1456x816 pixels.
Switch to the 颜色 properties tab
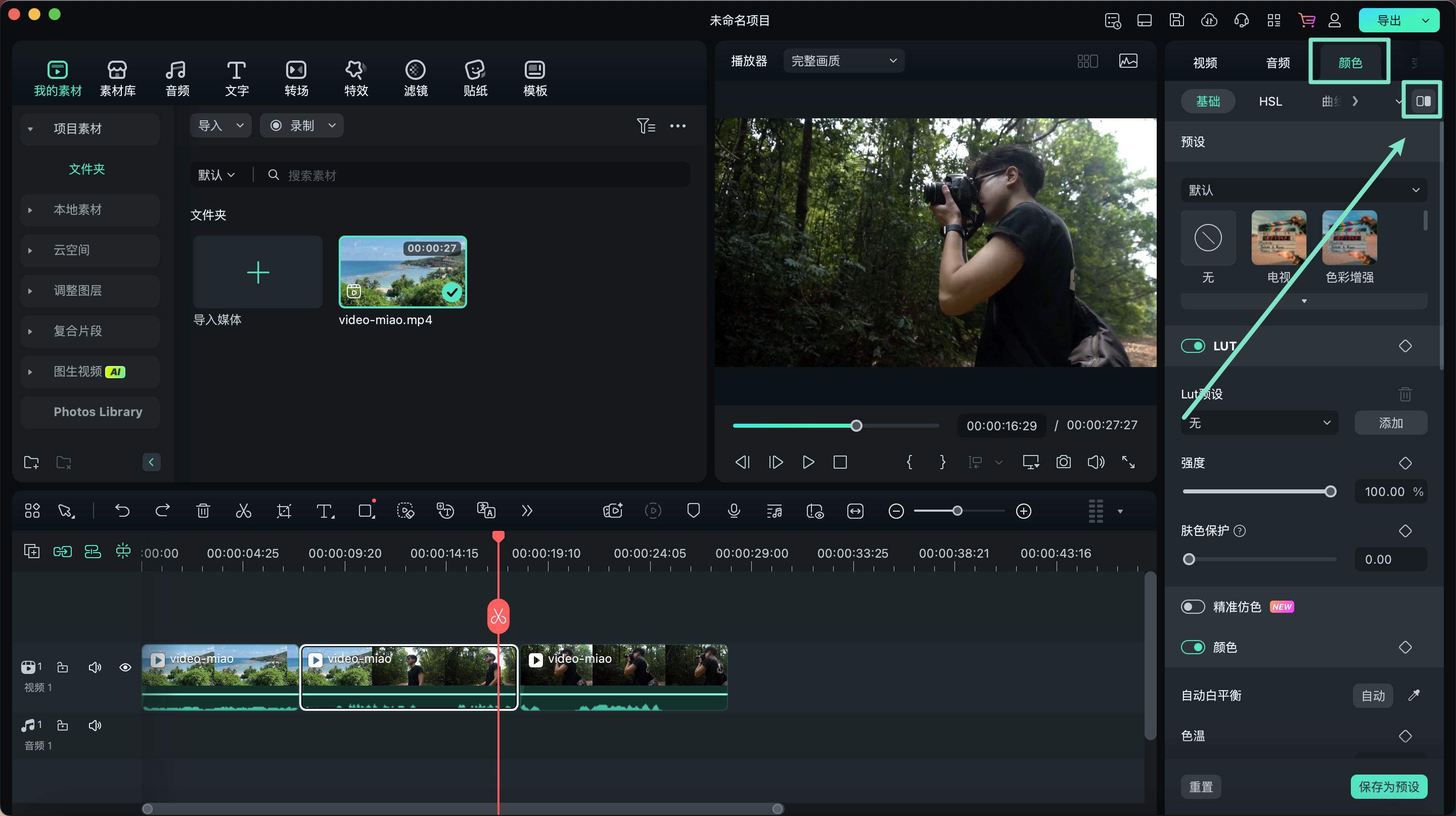coord(1350,63)
